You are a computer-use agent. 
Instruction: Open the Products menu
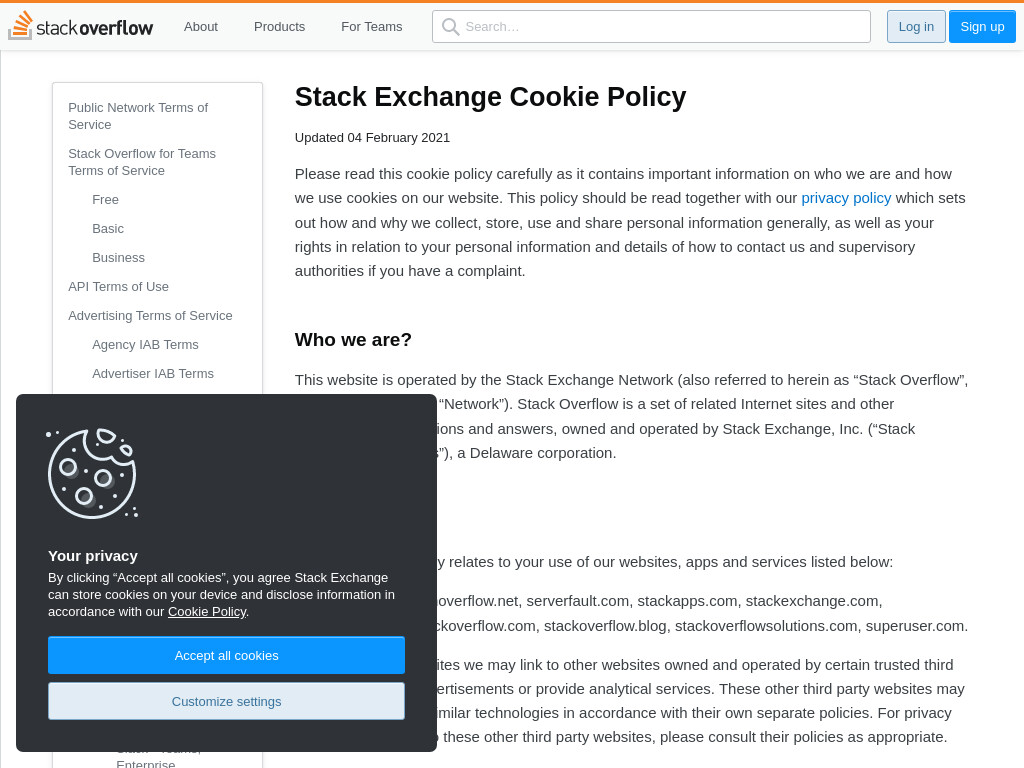(280, 27)
